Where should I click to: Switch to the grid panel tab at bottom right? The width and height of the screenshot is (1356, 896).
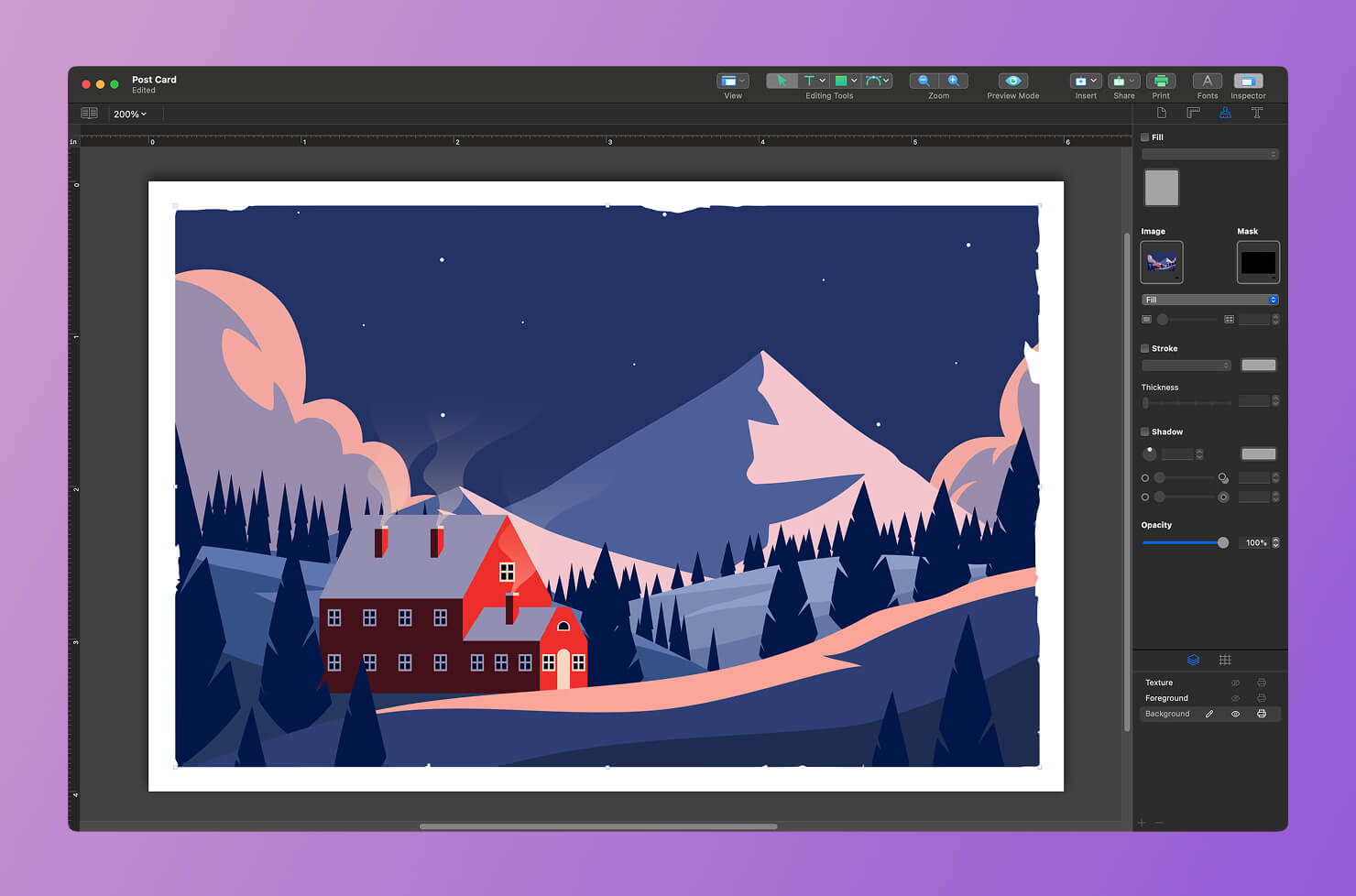coord(1225,660)
